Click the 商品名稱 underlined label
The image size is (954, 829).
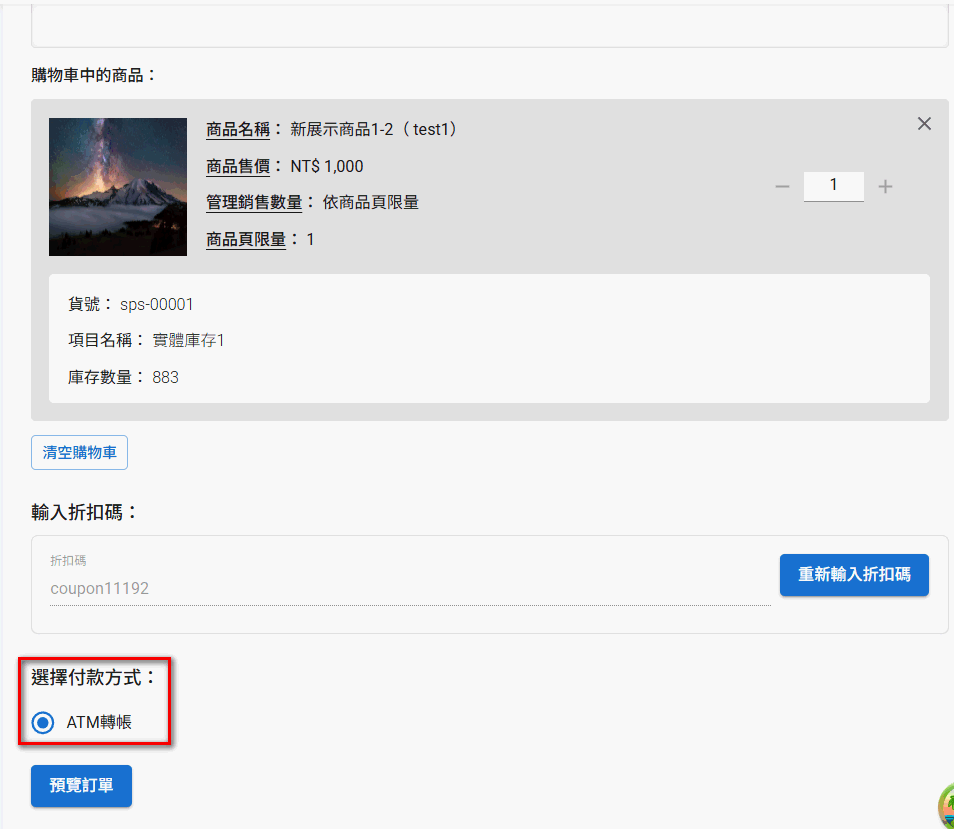pyautogui.click(x=238, y=130)
